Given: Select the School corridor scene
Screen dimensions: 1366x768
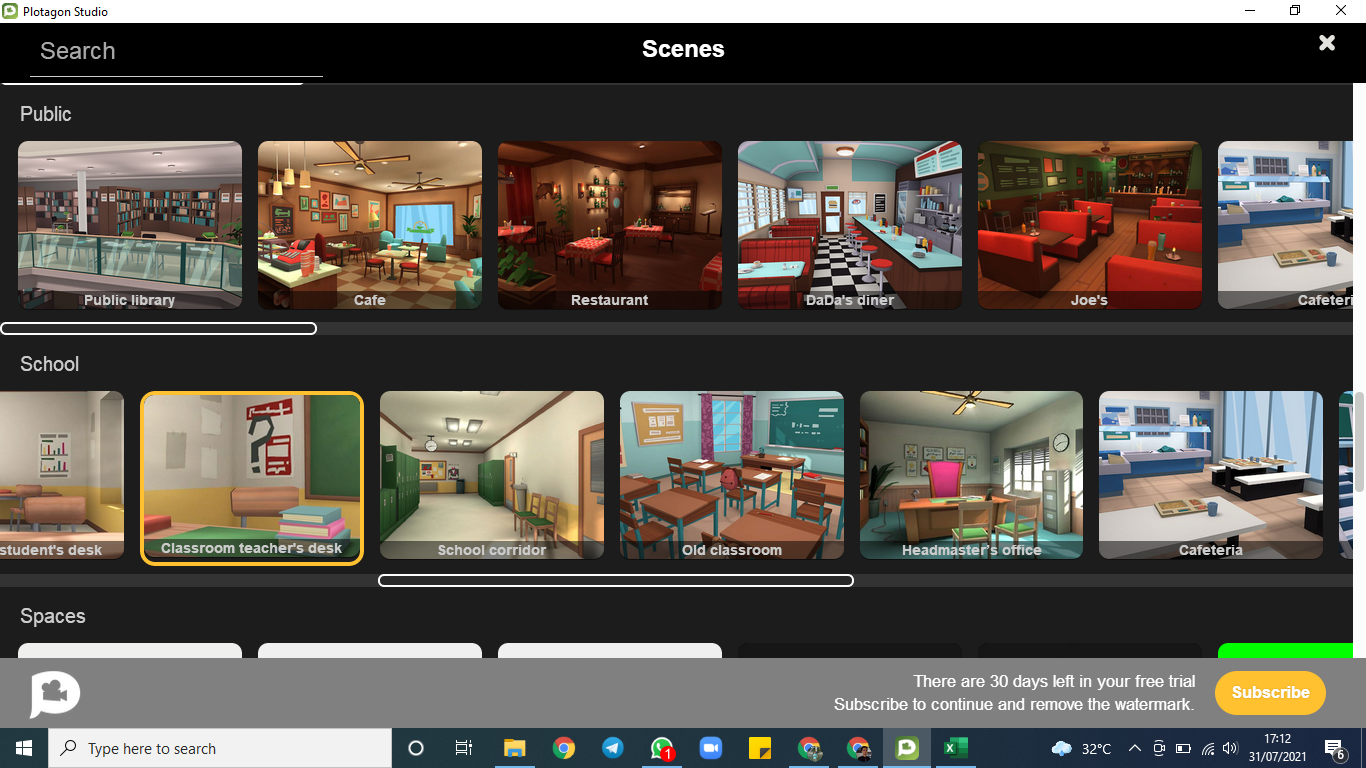Looking at the screenshot, I should pyautogui.click(x=492, y=475).
